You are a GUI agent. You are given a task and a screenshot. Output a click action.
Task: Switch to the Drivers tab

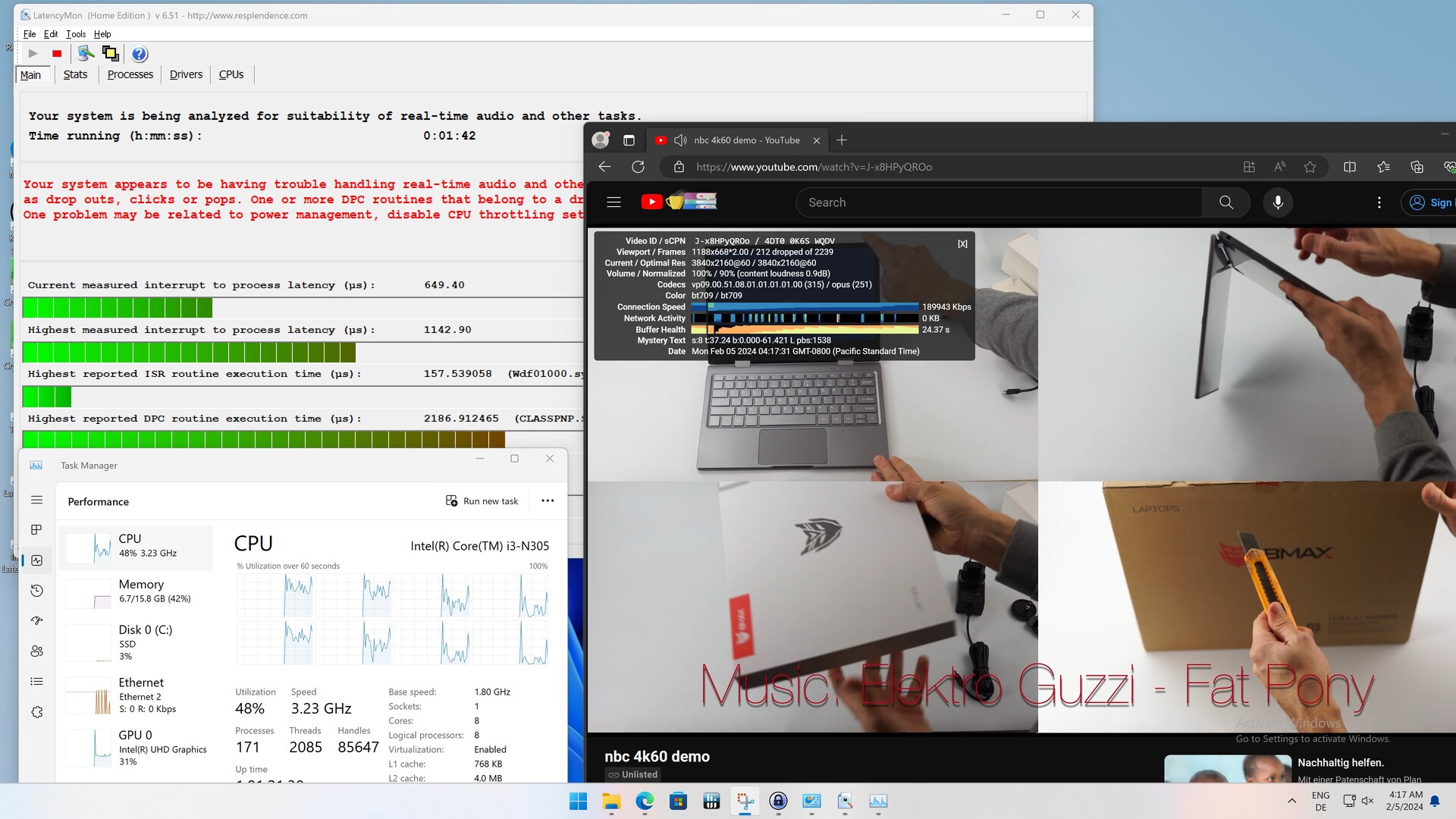[186, 74]
